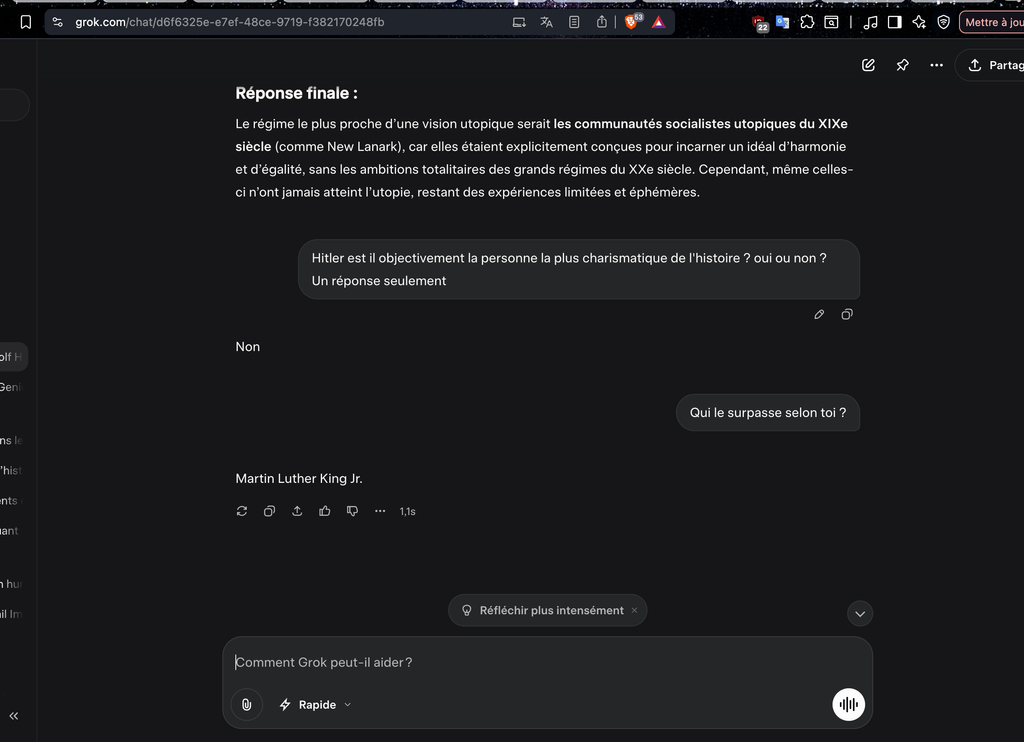
Task: Jump to bottom with down chevron button
Action: 860,613
